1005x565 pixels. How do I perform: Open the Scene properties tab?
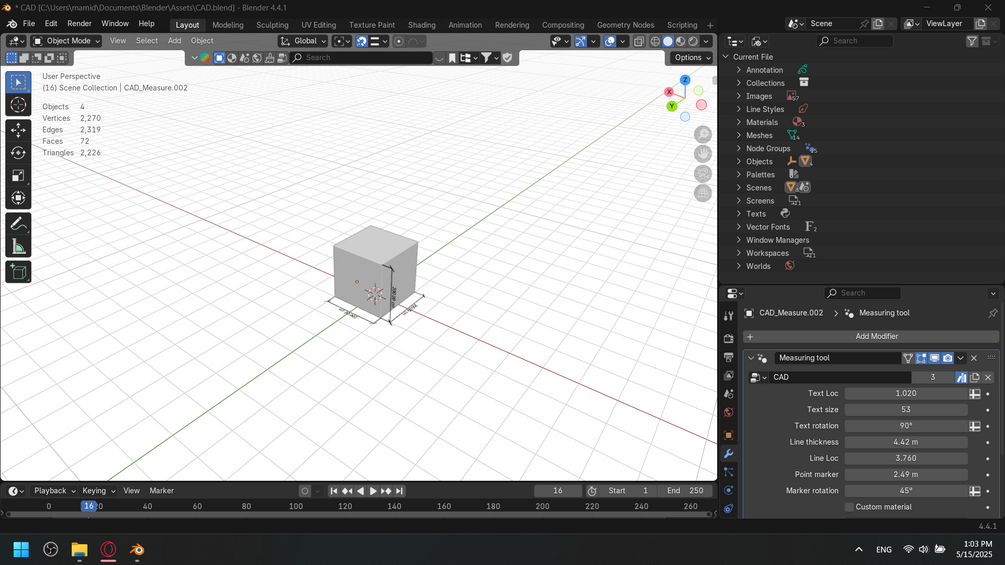coord(728,394)
